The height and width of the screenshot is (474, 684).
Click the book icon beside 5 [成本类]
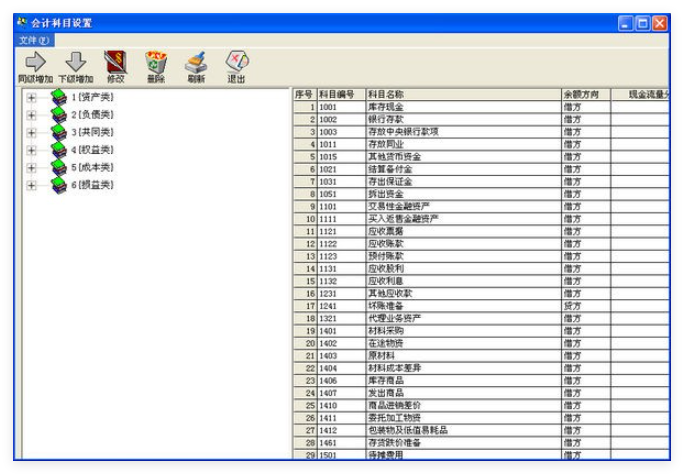pyautogui.click(x=58, y=167)
